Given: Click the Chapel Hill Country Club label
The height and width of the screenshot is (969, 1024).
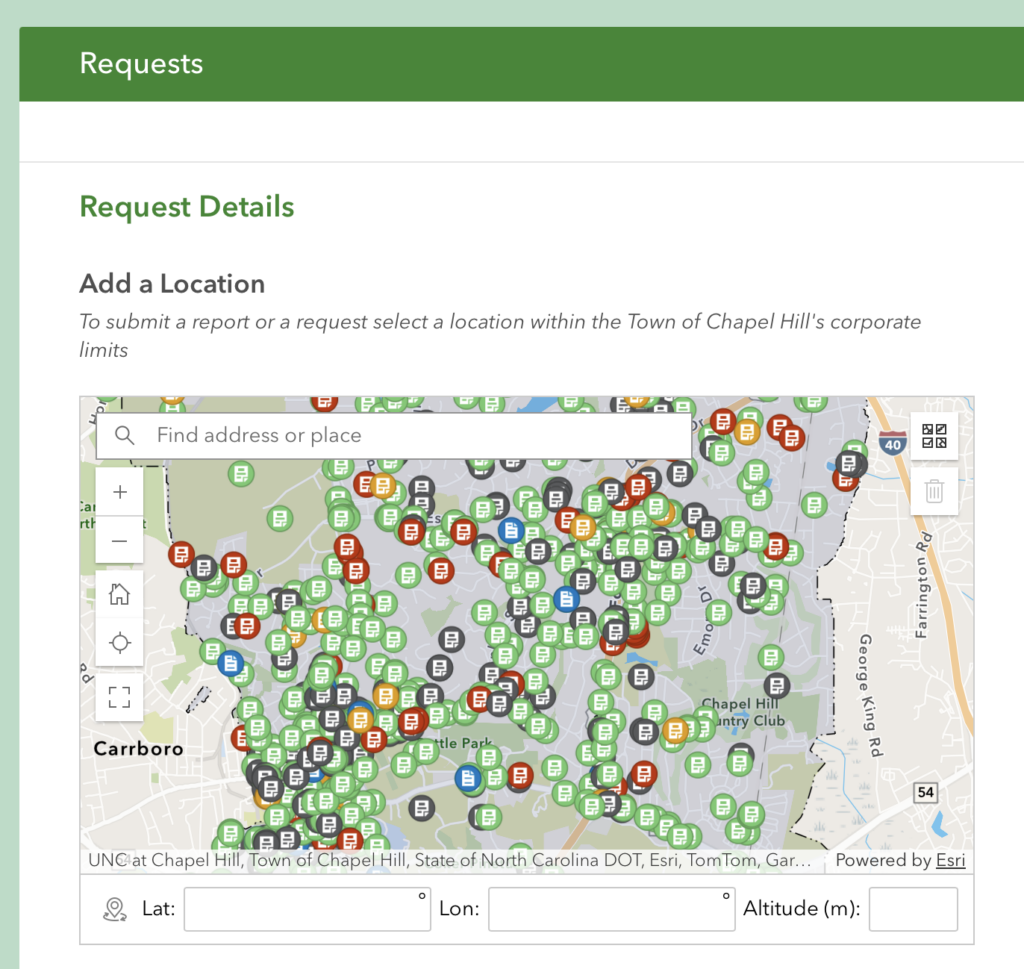Looking at the screenshot, I should click(x=743, y=712).
